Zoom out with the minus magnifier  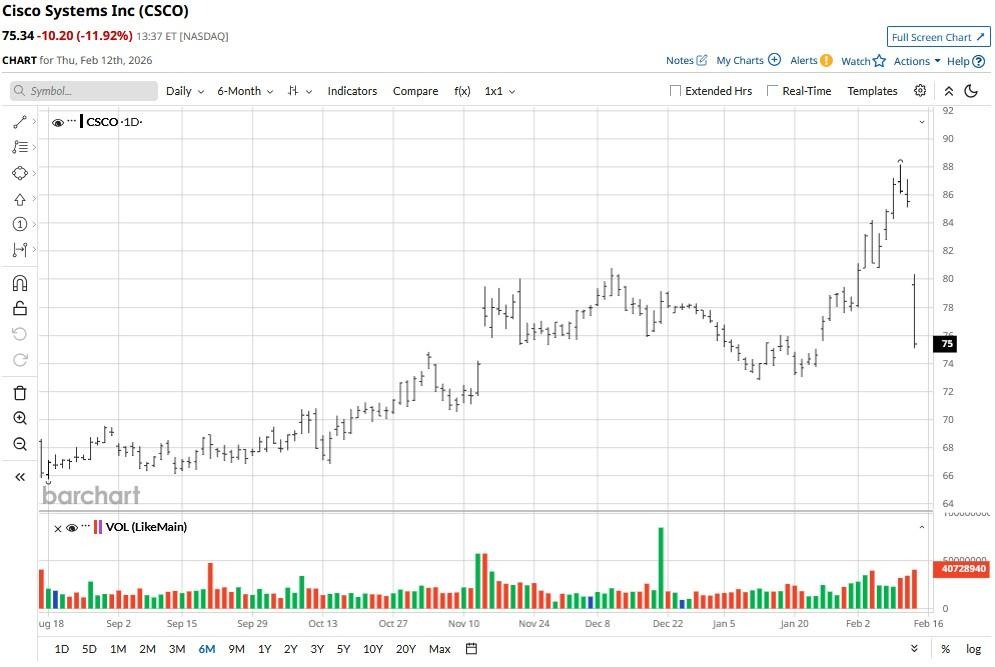[x=20, y=444]
